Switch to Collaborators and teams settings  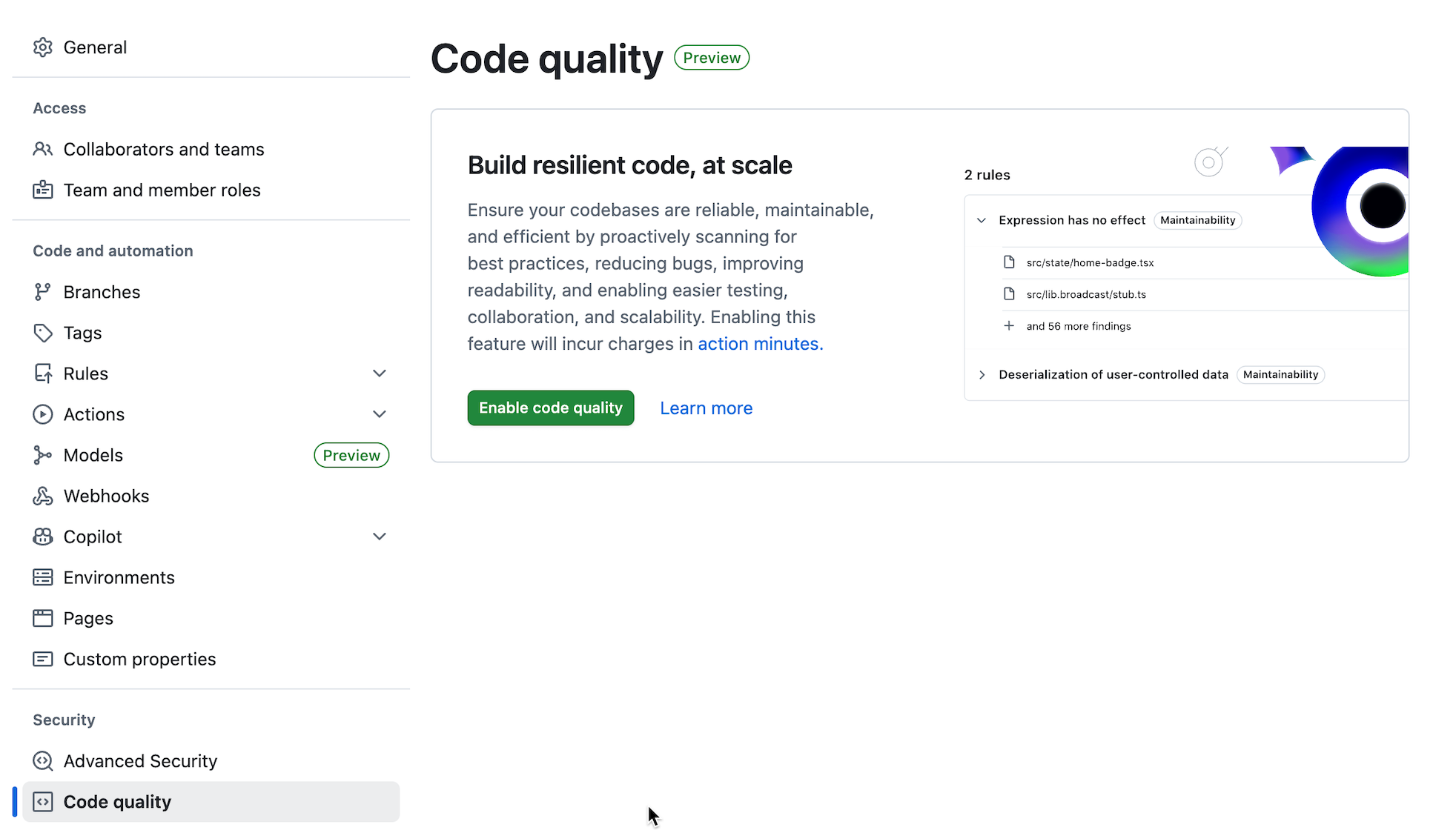(163, 149)
